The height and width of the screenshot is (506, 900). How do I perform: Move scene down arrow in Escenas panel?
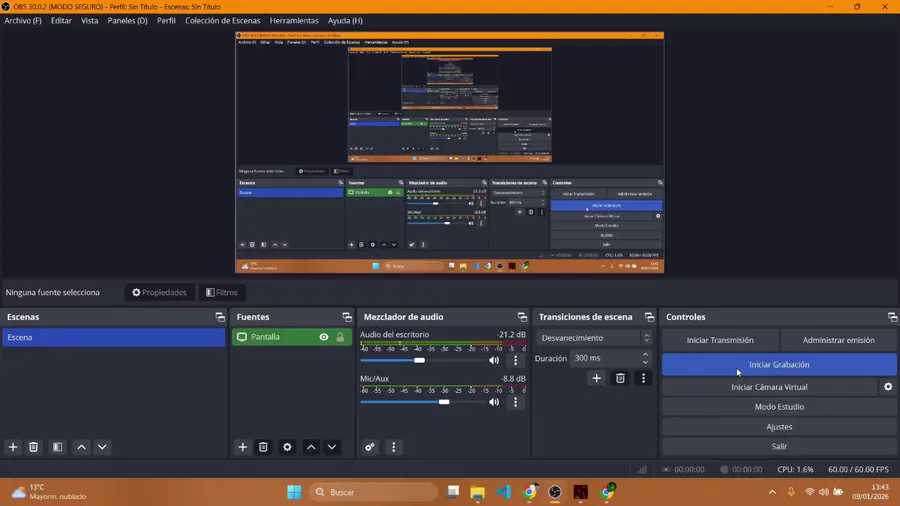tap(102, 447)
